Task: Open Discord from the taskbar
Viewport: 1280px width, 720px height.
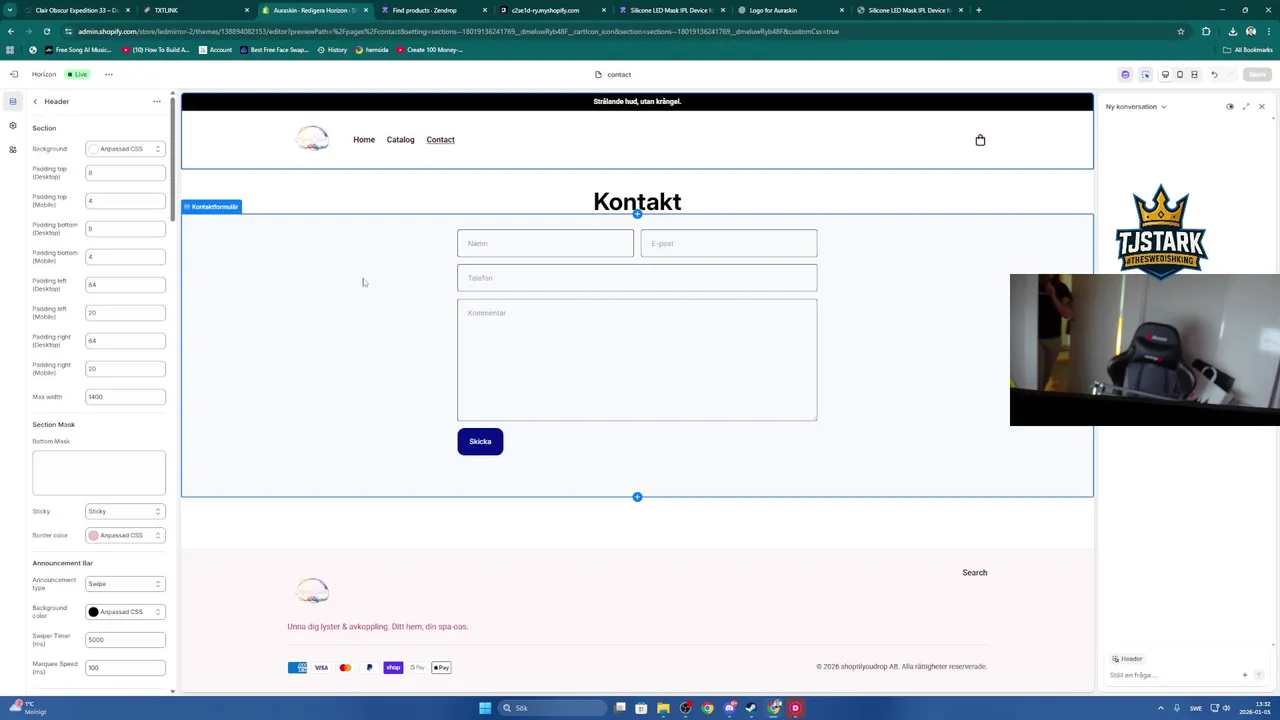Action: (730, 708)
